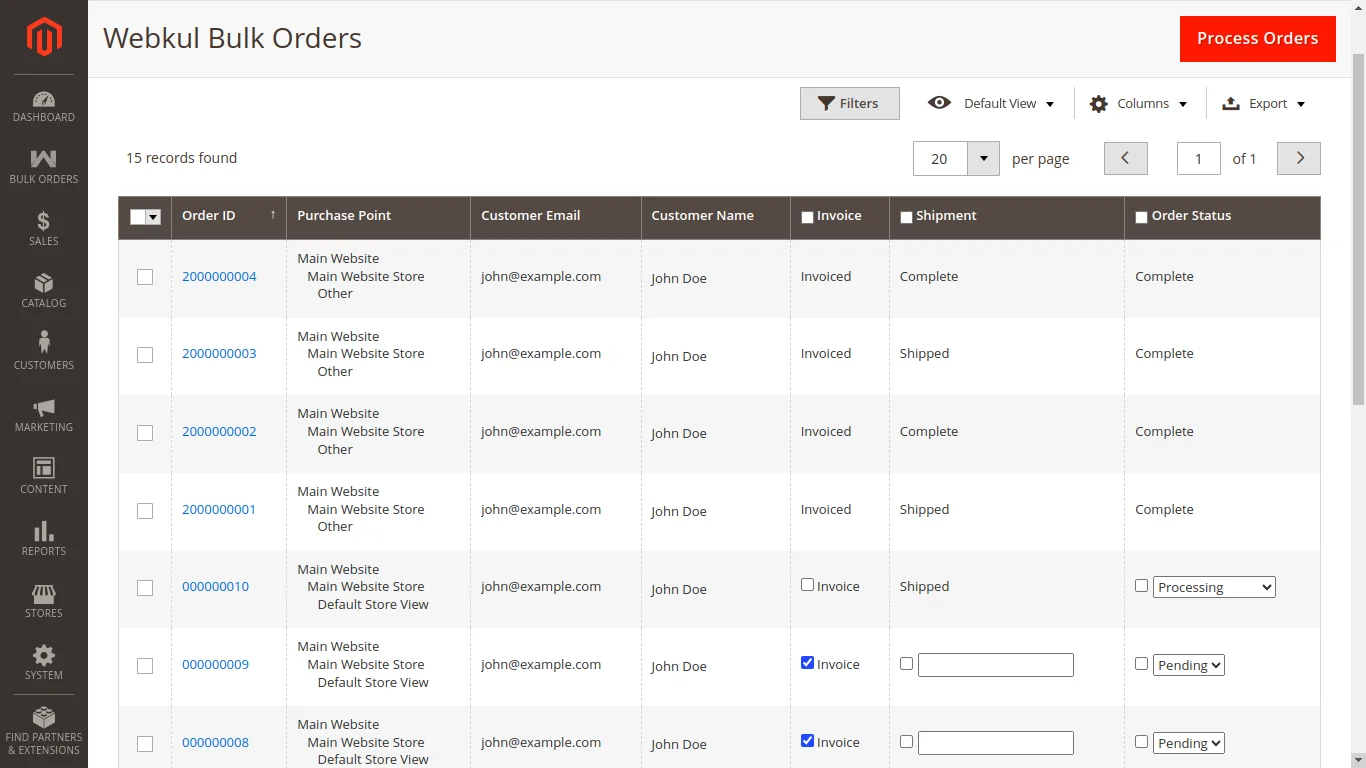Viewport: 1366px width, 768px height.
Task: Click the next page arrow
Action: [x=1298, y=158]
